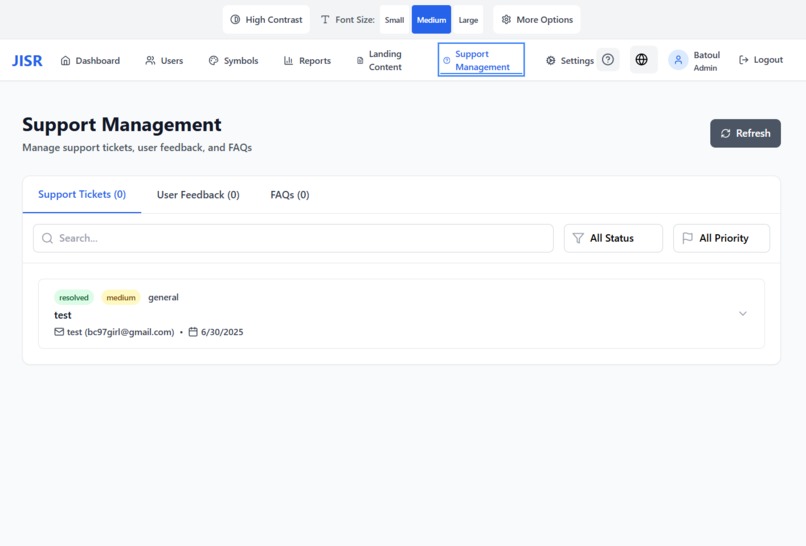Image resolution: width=806 pixels, height=546 pixels.
Task: Click the Symbols palette icon
Action: click(x=213, y=61)
